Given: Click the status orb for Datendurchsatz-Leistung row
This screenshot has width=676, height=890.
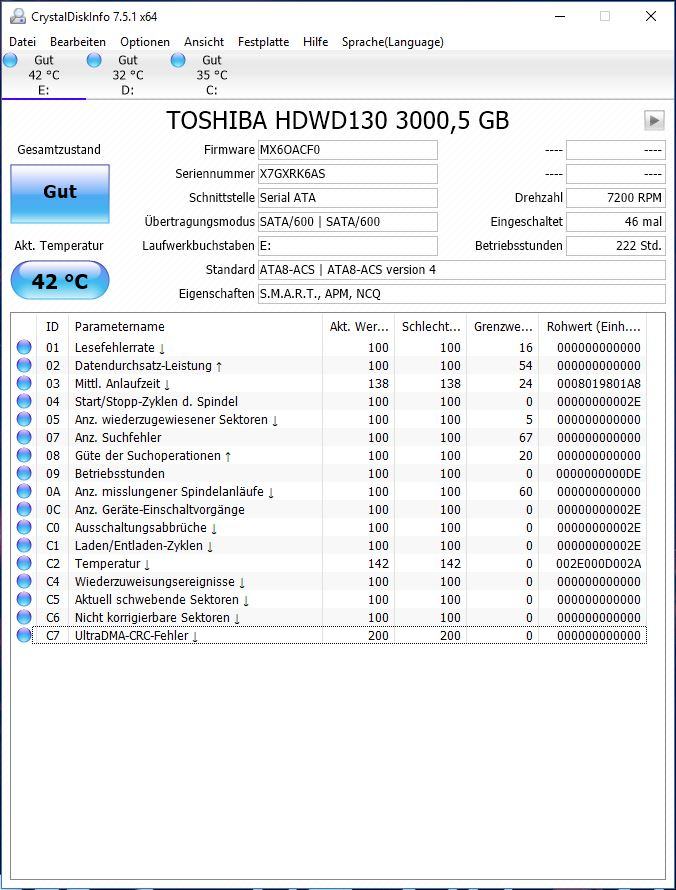Looking at the screenshot, I should tap(24, 366).
